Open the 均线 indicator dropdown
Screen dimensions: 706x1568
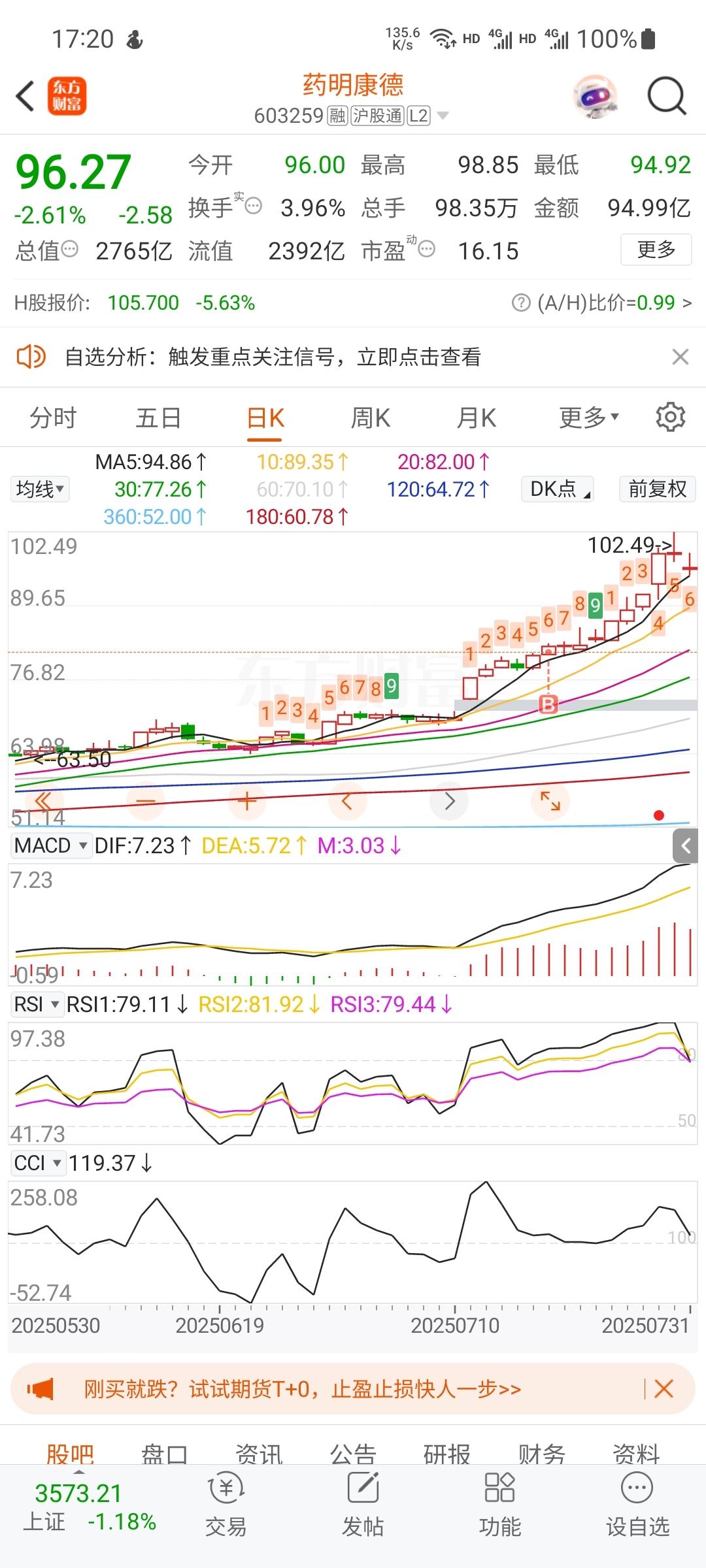click(x=41, y=489)
